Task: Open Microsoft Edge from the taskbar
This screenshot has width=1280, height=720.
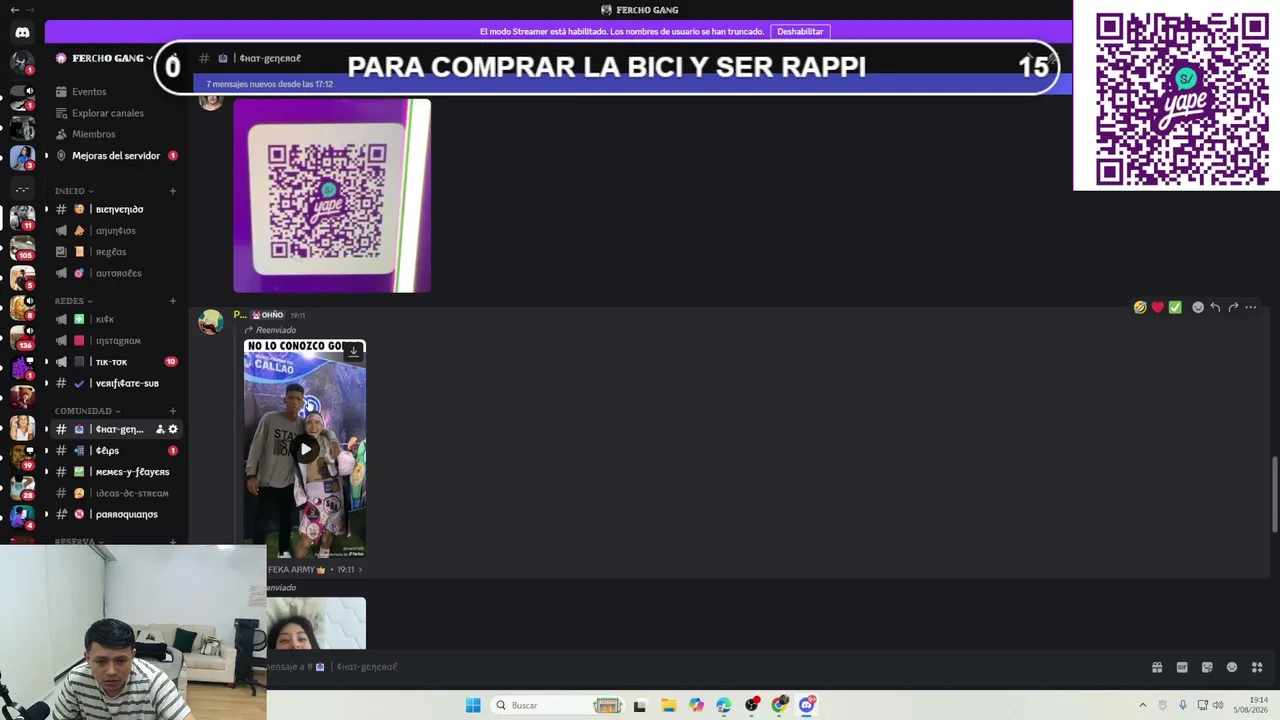Action: click(x=724, y=705)
